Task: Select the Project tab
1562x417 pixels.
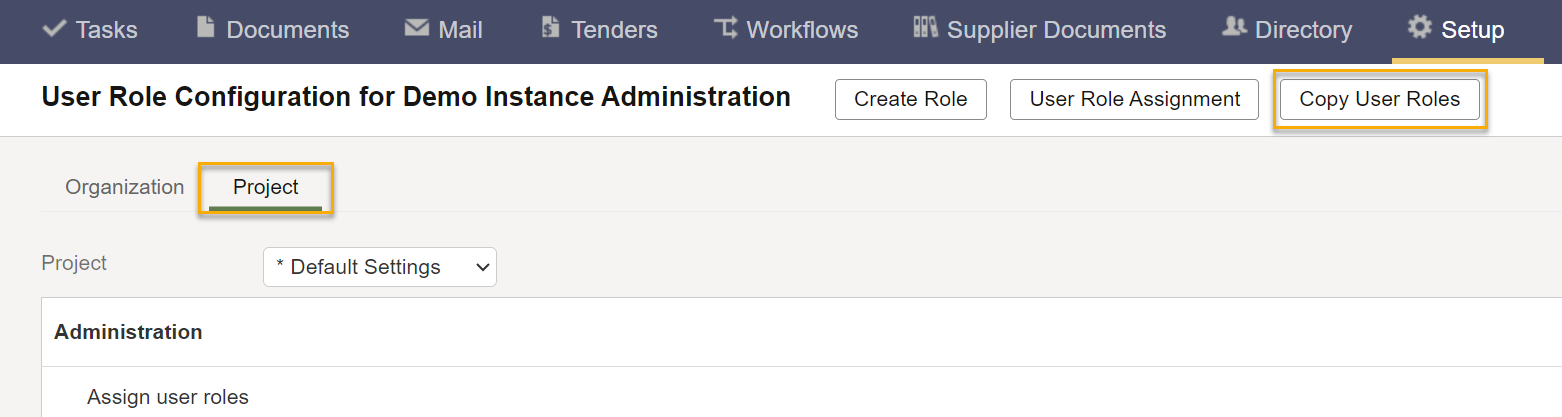Action: pyautogui.click(x=266, y=187)
